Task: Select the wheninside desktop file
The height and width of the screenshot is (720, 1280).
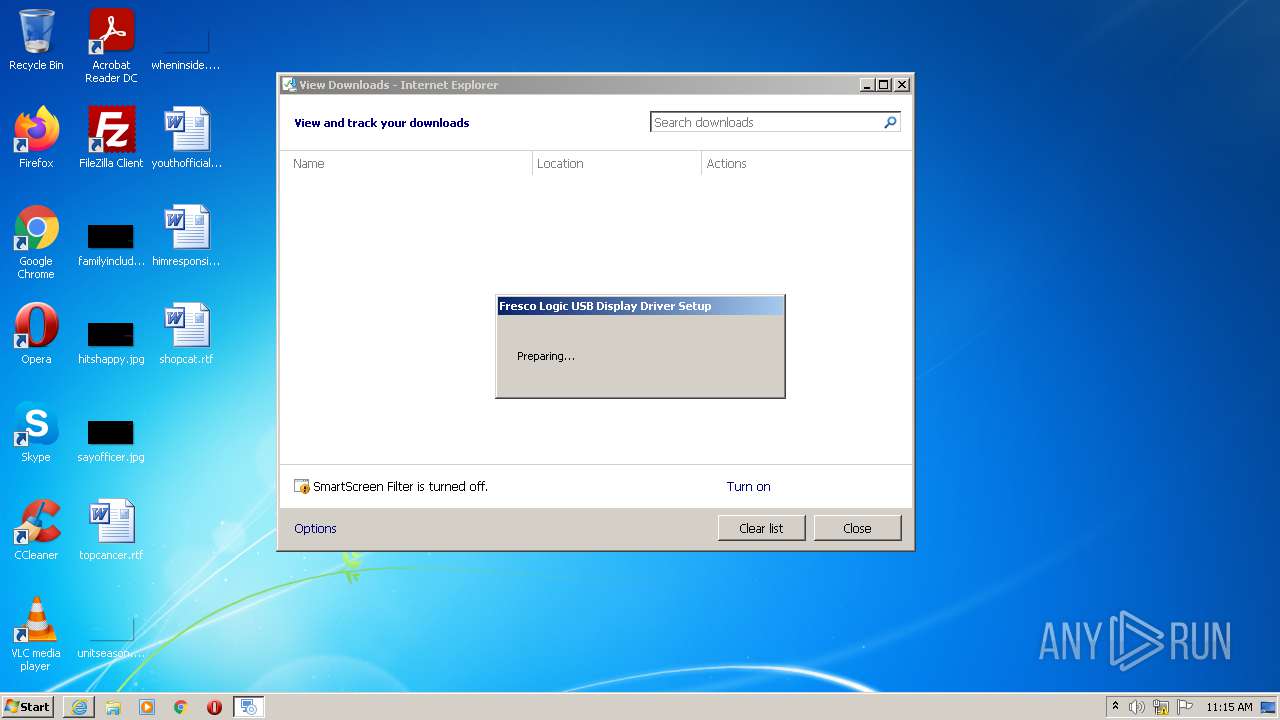Action: (186, 46)
